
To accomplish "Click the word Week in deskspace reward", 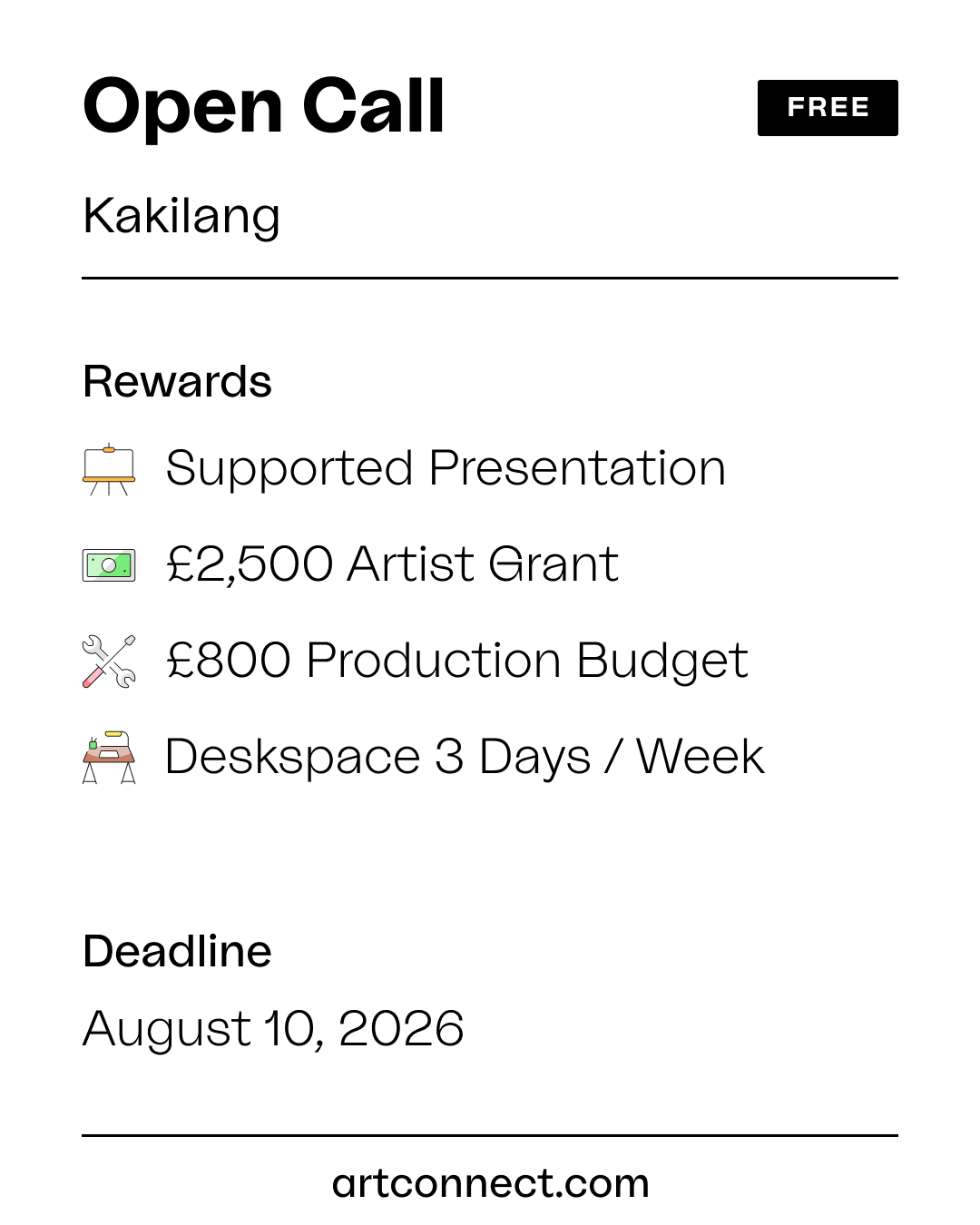I will point(700,756).
